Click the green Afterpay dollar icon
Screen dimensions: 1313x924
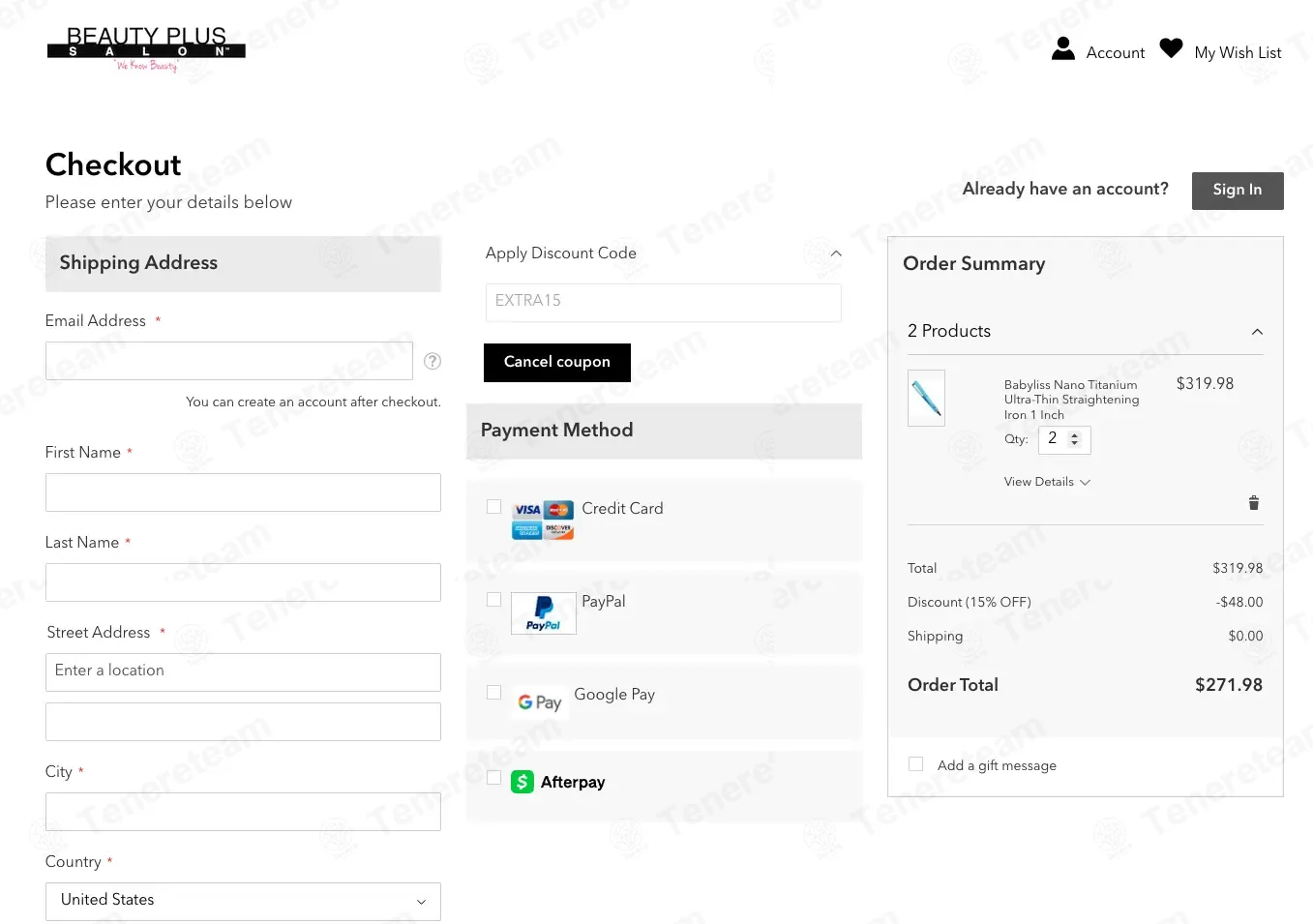click(x=522, y=782)
